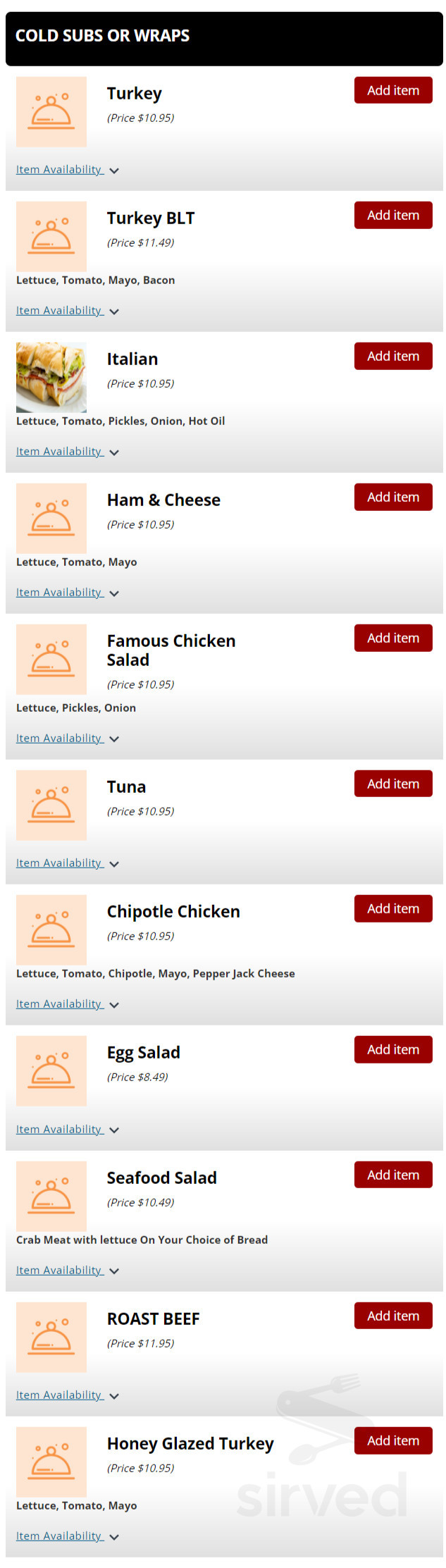Add the Italian sub to order

click(392, 357)
